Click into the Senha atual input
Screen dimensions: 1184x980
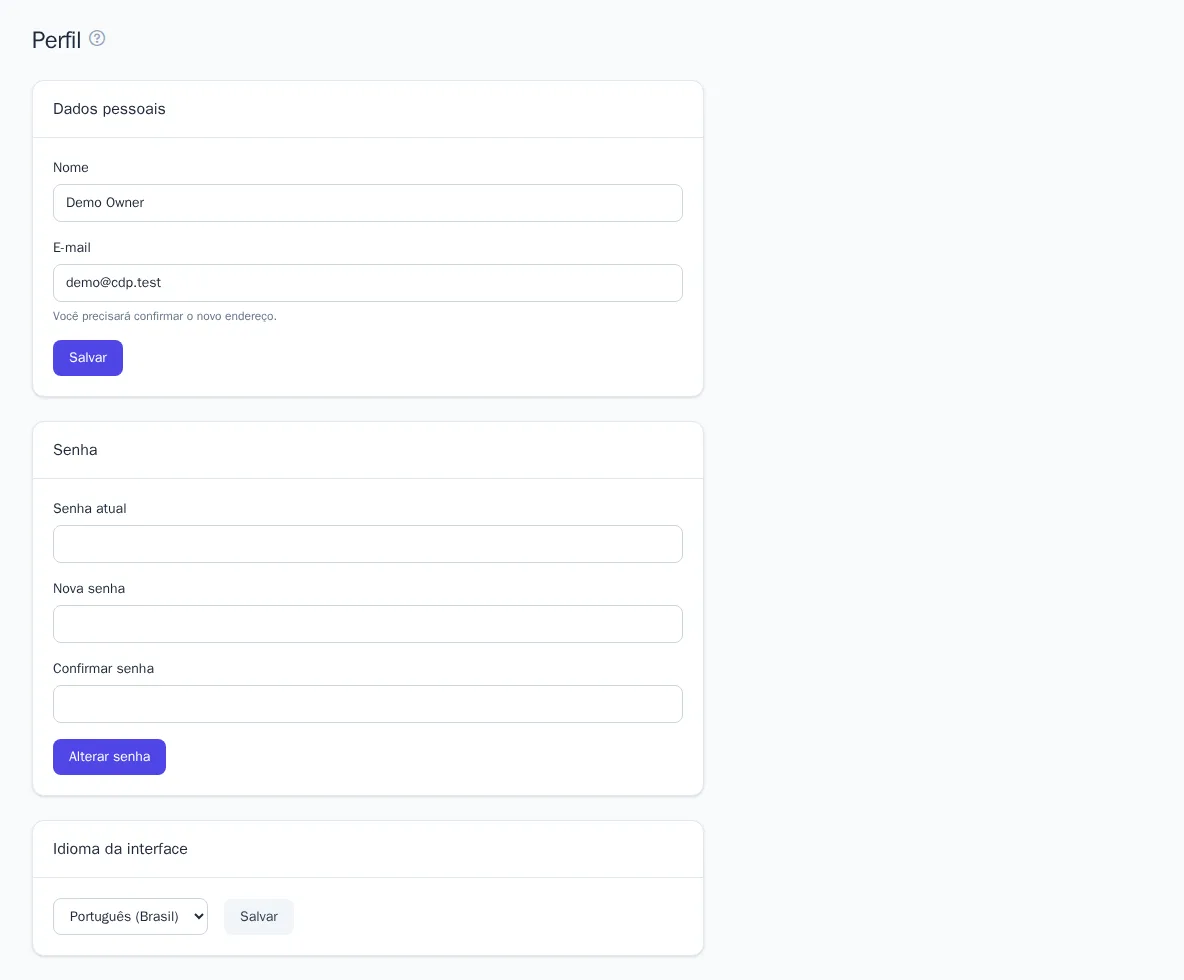pyautogui.click(x=368, y=544)
